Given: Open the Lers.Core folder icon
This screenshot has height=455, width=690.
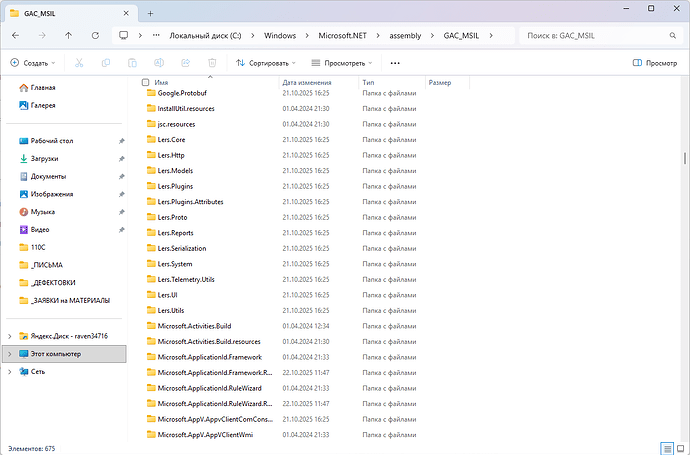Looking at the screenshot, I should click(x=151, y=140).
